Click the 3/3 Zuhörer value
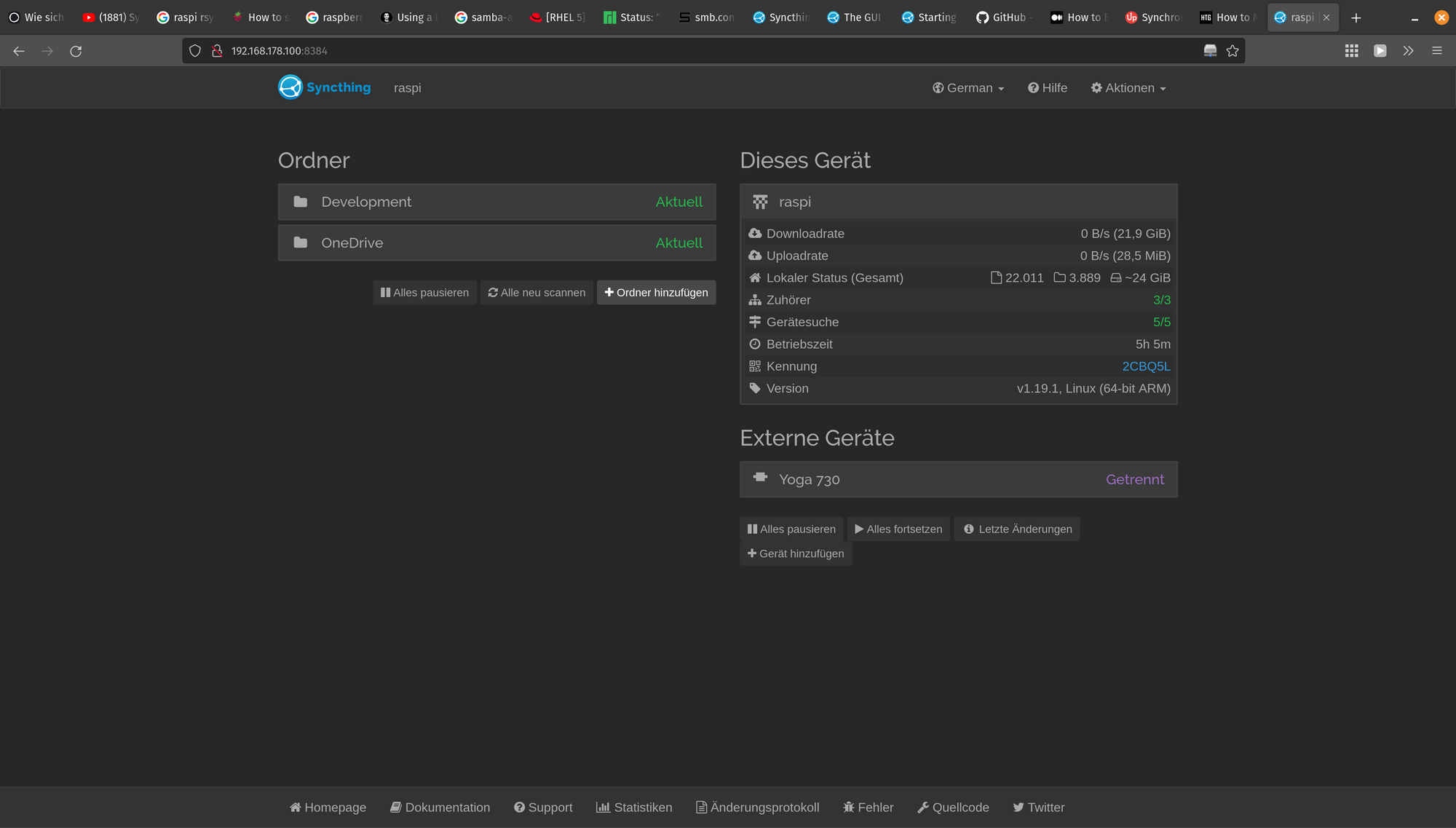Image resolution: width=1456 pixels, height=828 pixels. point(1162,300)
